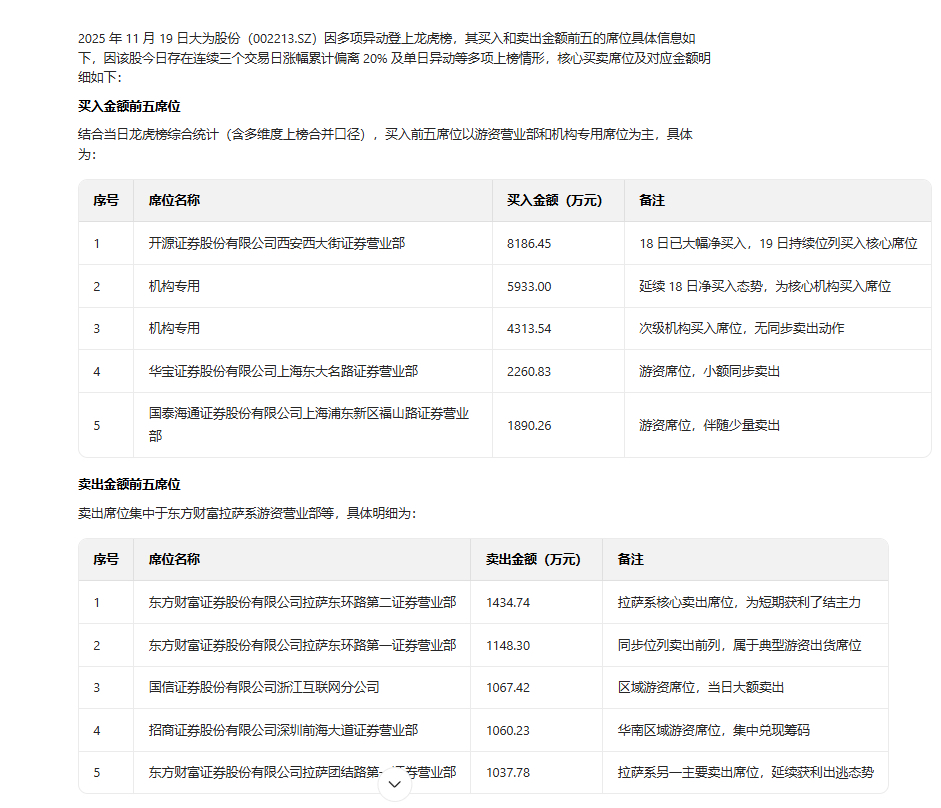The image size is (941, 808).
Task: Click the 备注 header in buy table
Action: 652,200
